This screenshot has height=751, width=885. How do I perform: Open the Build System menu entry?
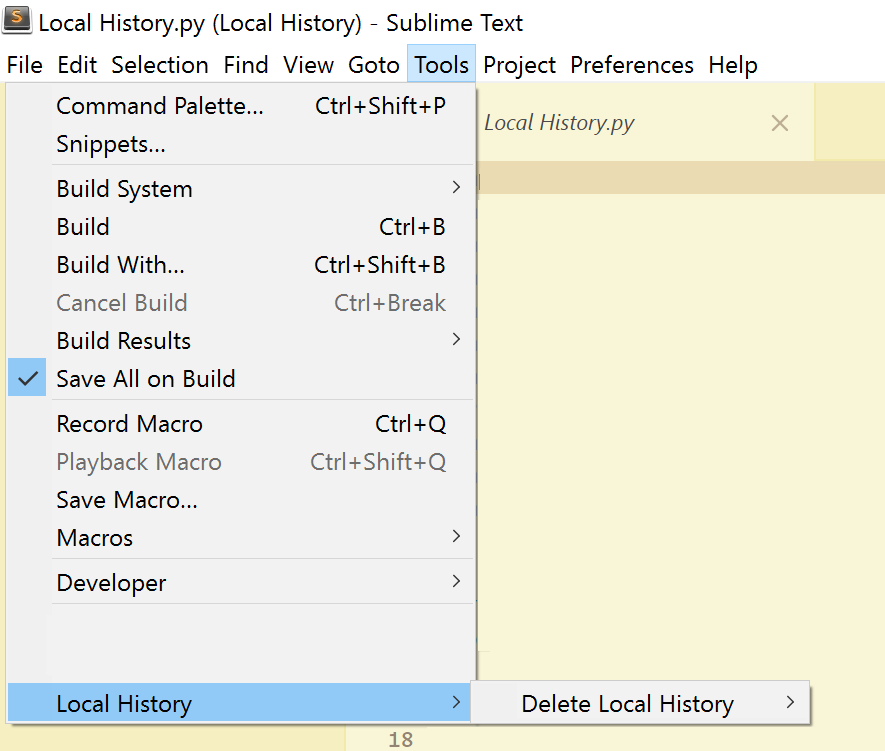click(240, 188)
